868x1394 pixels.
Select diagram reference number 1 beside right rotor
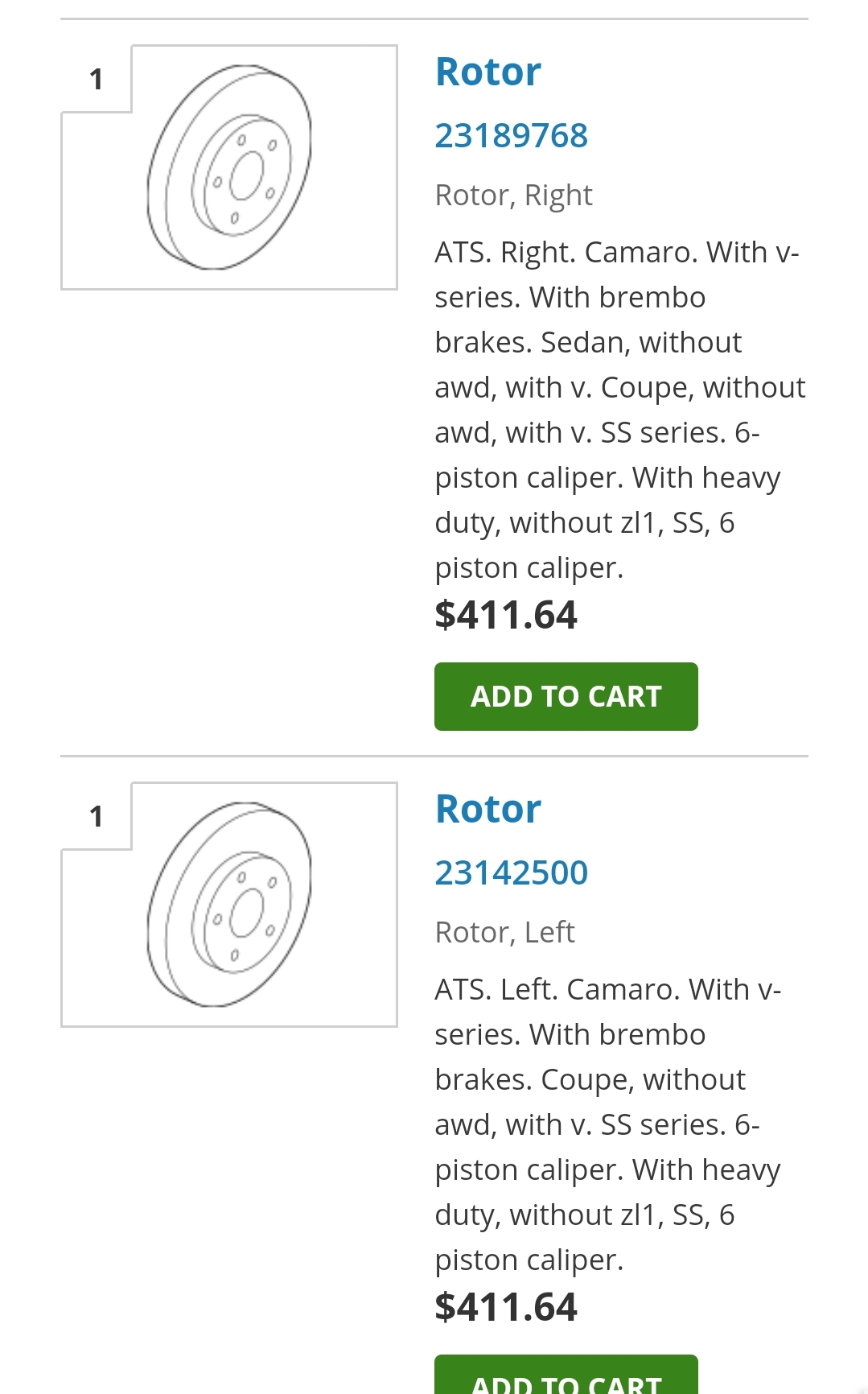(x=97, y=79)
